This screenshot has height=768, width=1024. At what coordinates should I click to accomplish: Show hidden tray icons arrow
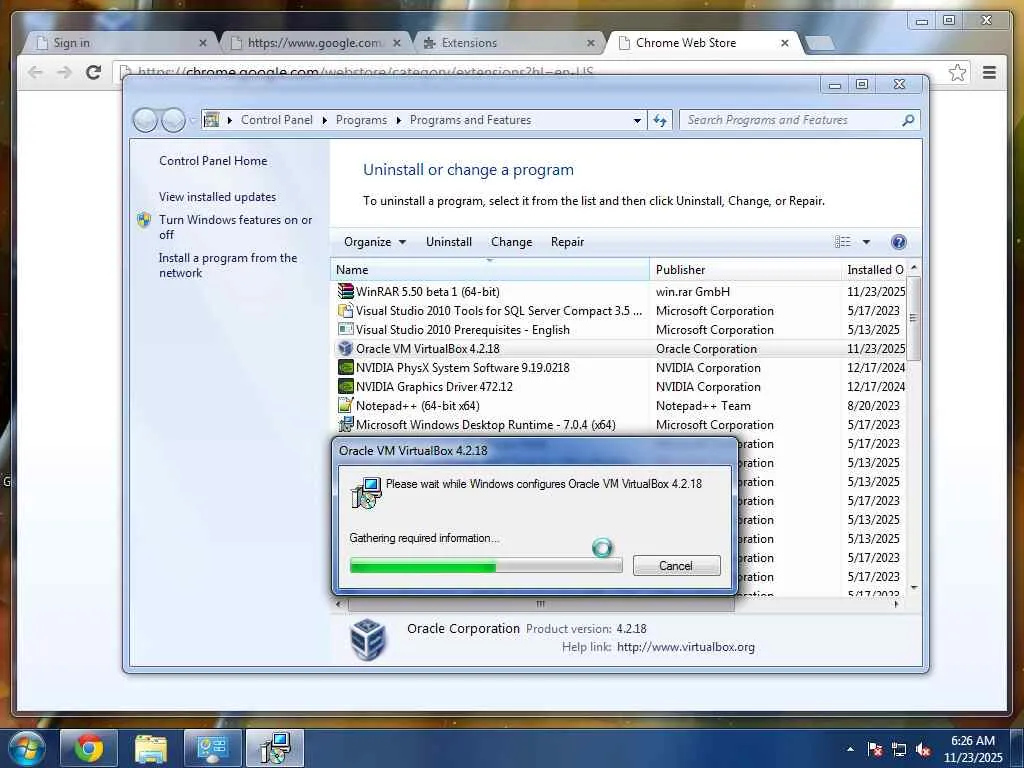coord(850,749)
